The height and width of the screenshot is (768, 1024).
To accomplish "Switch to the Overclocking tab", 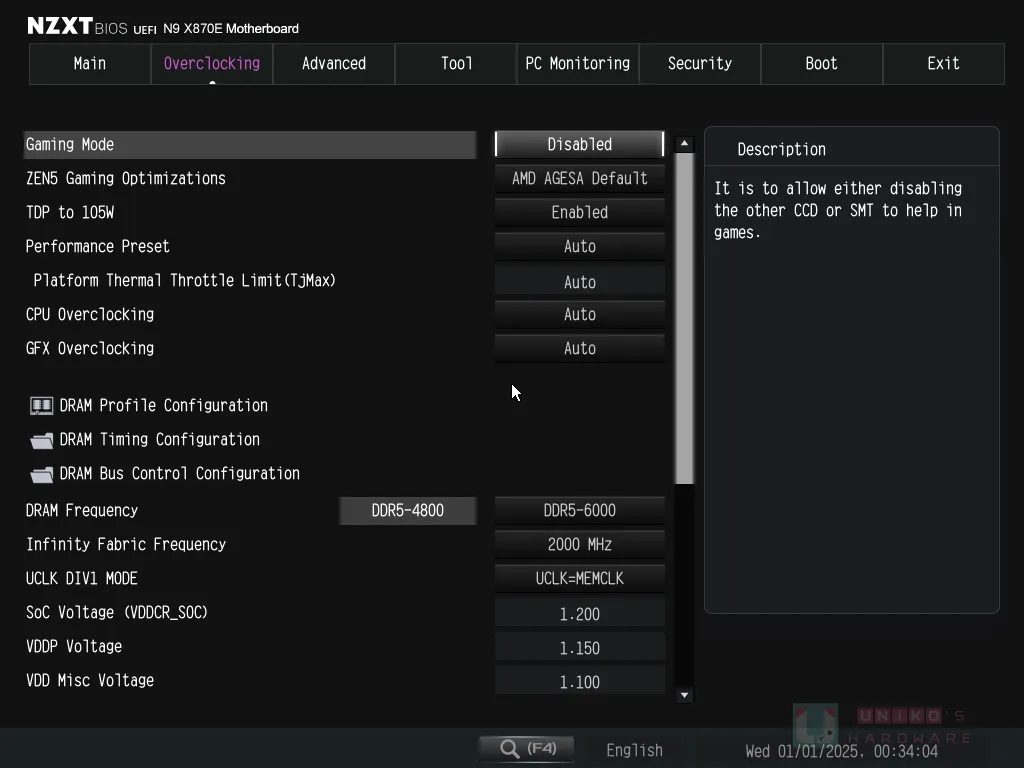I will (x=212, y=63).
